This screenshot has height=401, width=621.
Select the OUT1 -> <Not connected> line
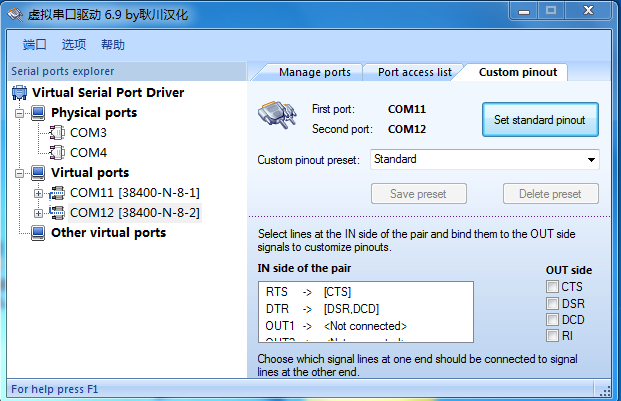click(366, 326)
